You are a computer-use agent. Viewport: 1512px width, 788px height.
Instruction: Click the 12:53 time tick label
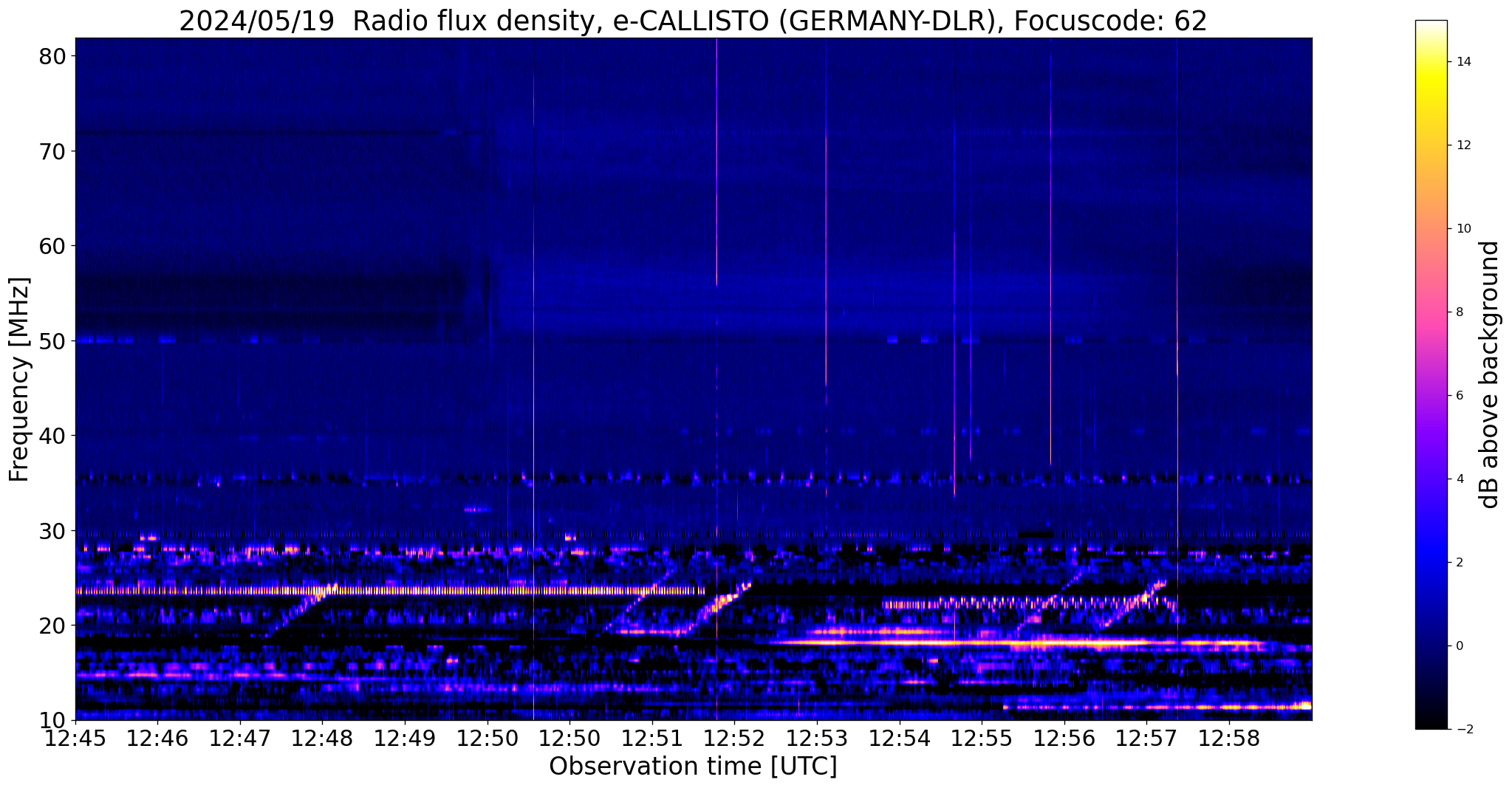tap(817, 739)
